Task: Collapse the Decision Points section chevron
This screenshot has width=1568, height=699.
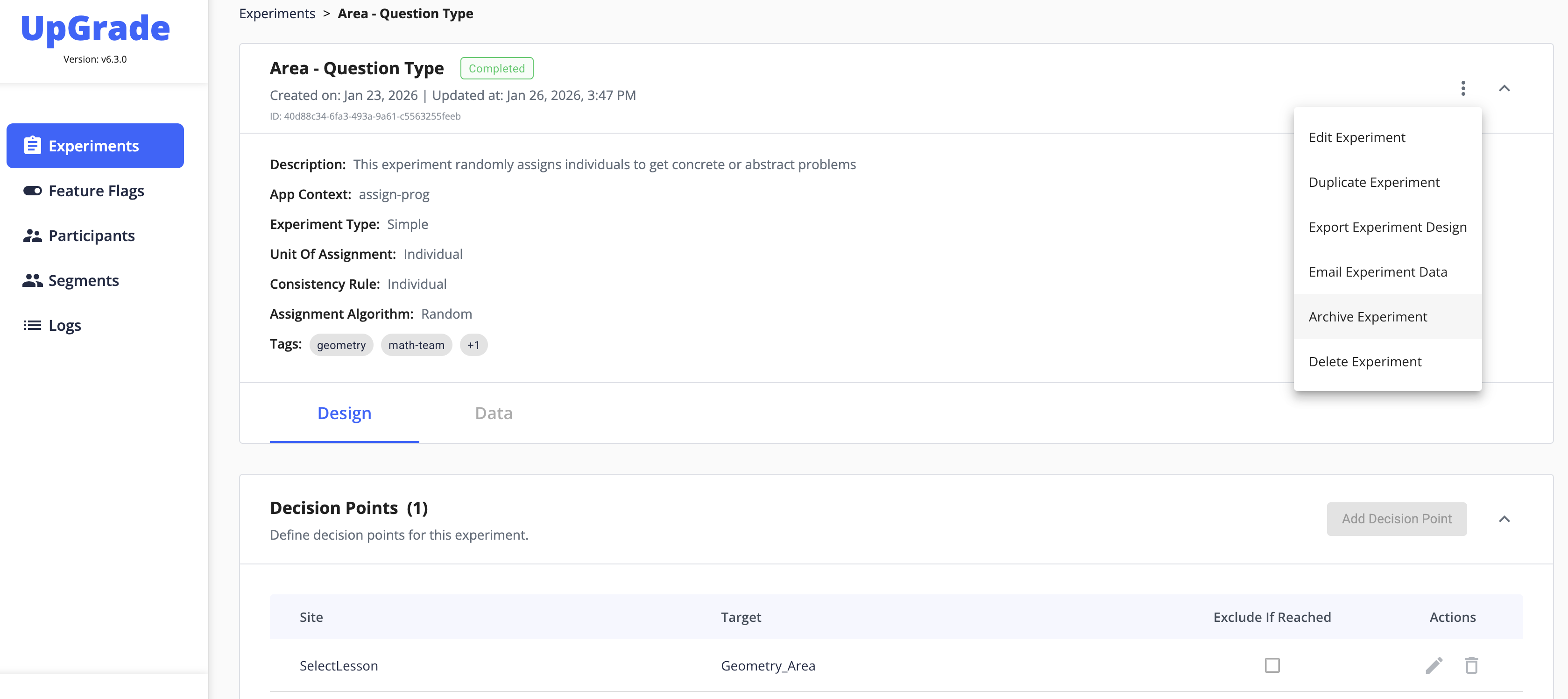Action: [x=1504, y=519]
